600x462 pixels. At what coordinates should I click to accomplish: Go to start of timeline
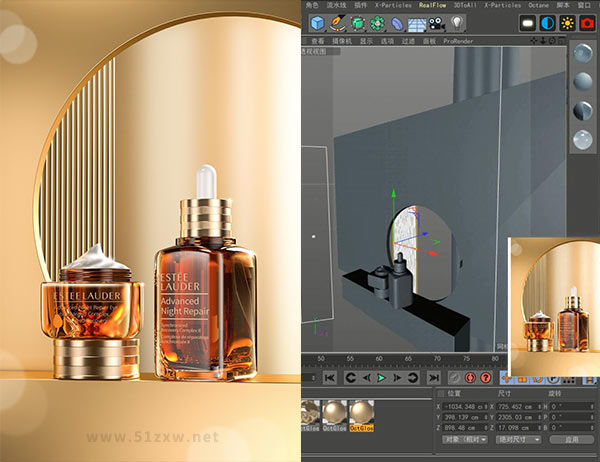tap(329, 378)
